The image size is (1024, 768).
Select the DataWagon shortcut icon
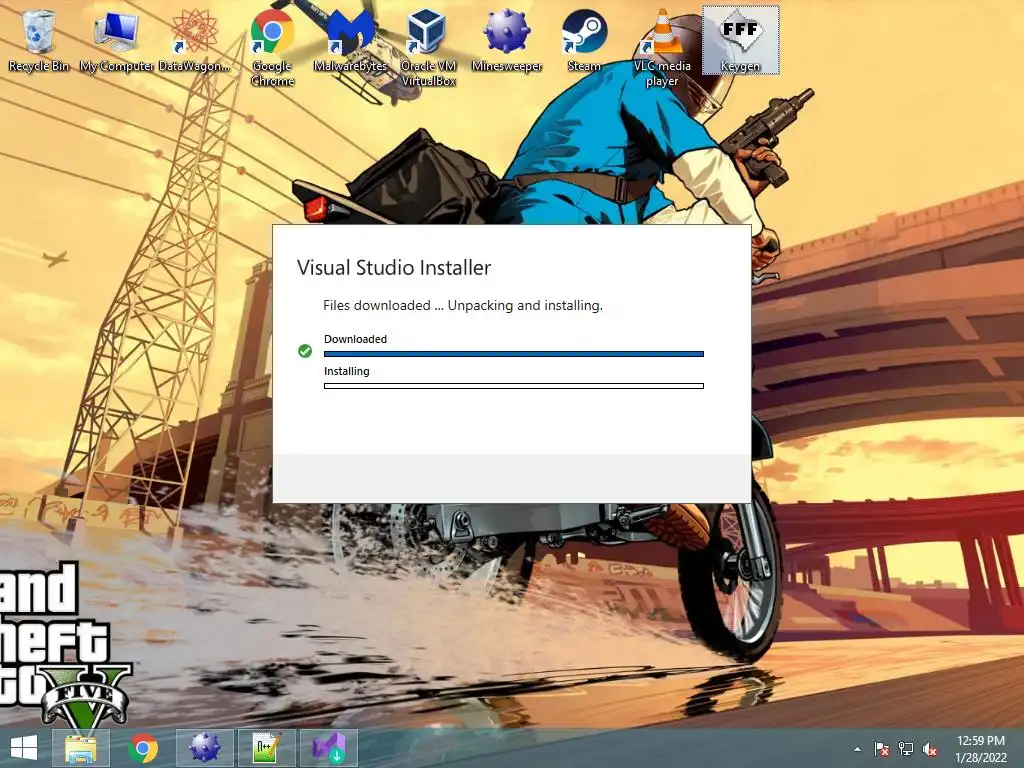(x=194, y=40)
